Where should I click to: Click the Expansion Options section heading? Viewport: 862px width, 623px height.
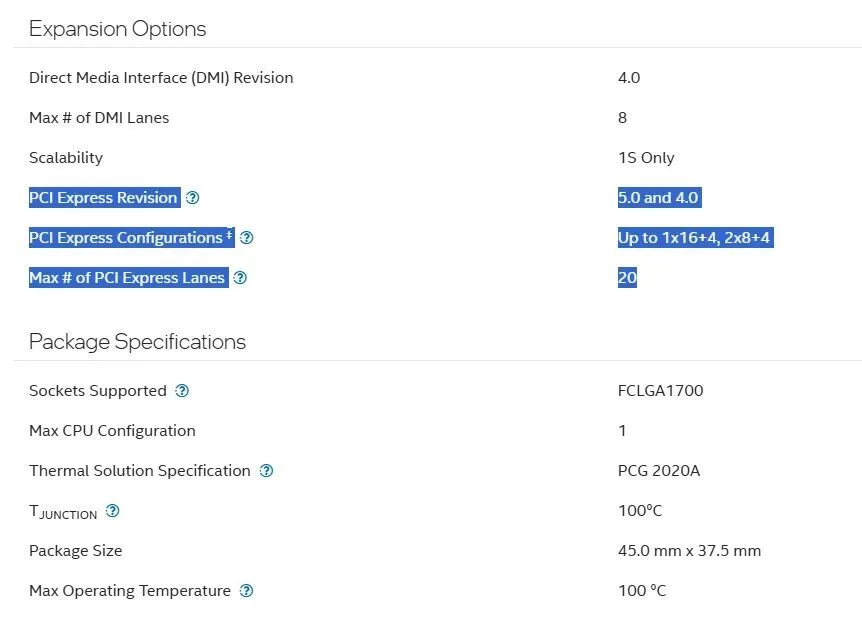coord(117,29)
